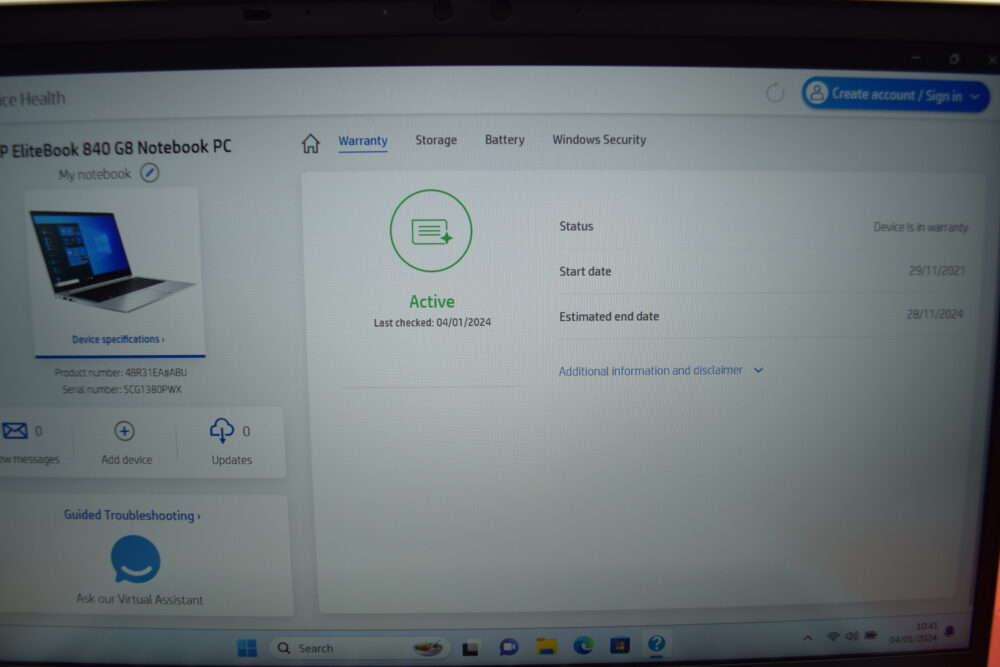This screenshot has width=1000, height=667.
Task: Click the refresh icon near Create account
Action: click(775, 94)
